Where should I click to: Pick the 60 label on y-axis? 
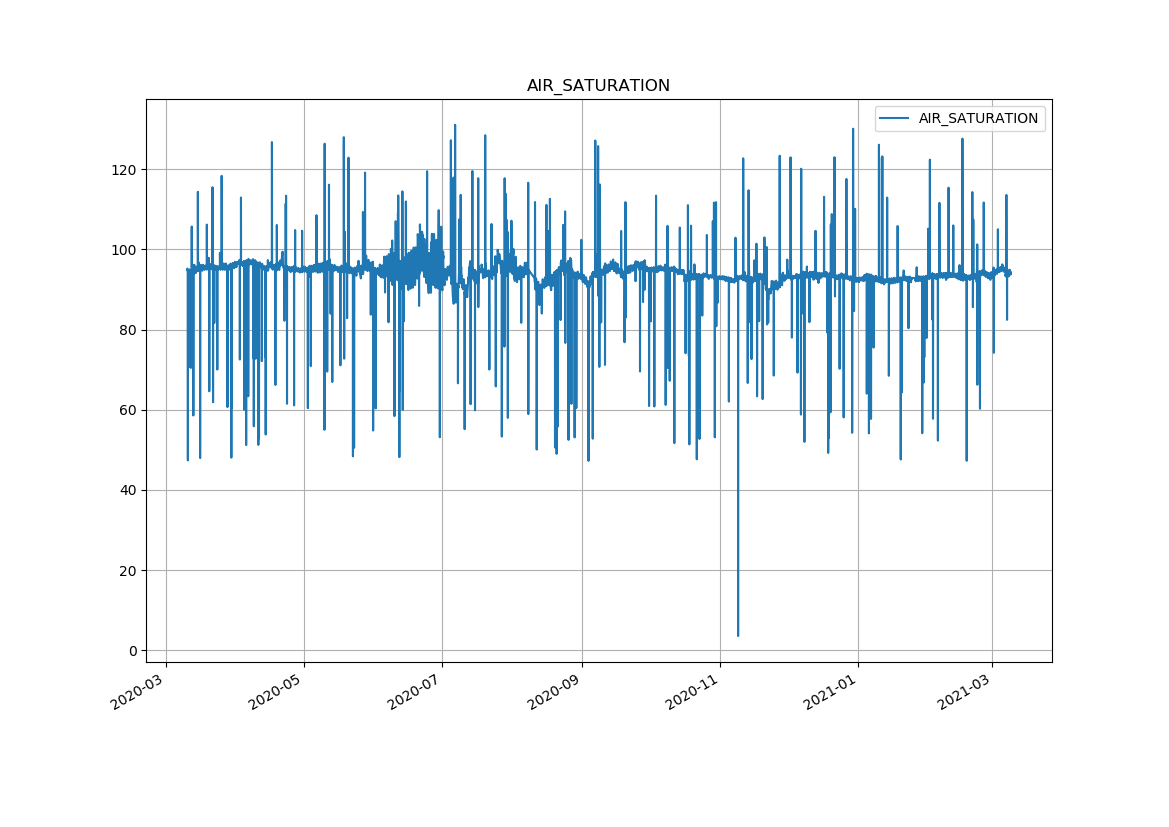click(x=129, y=410)
